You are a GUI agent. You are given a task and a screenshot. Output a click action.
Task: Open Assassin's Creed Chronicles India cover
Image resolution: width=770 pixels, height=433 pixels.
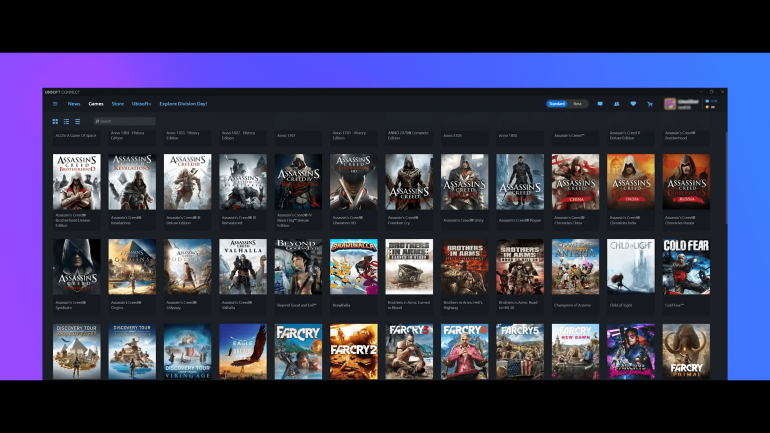click(x=631, y=182)
